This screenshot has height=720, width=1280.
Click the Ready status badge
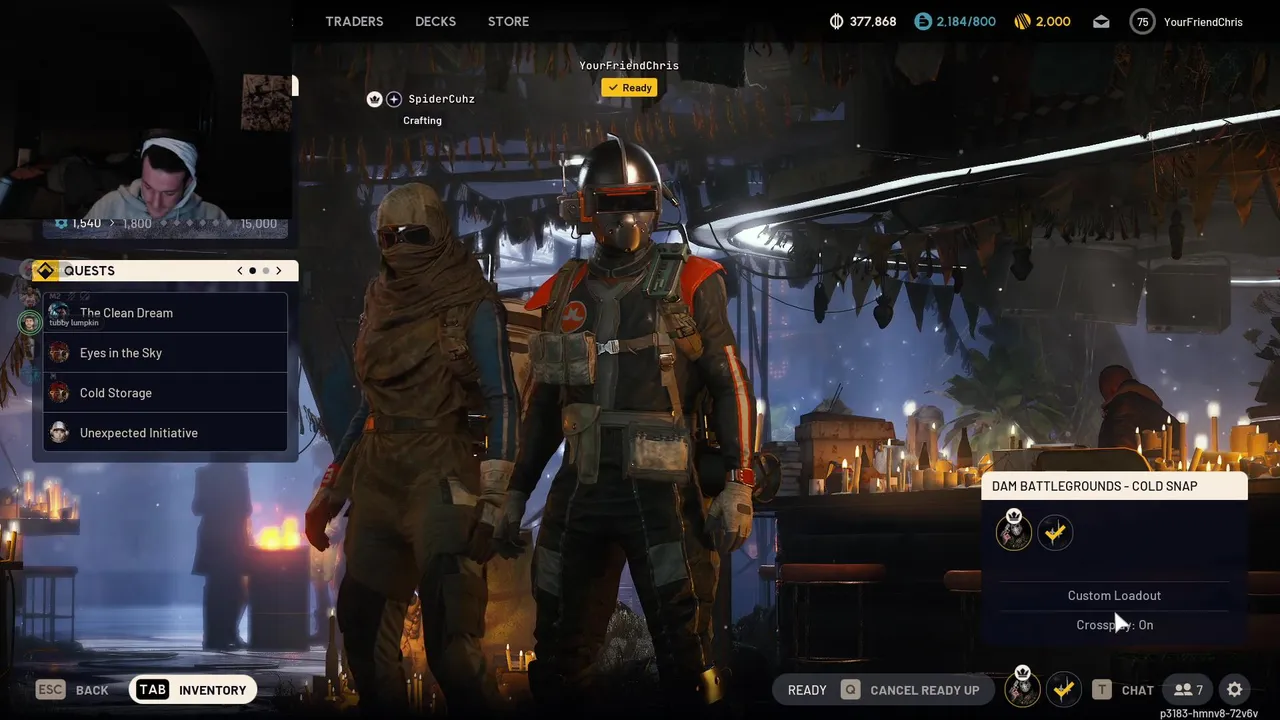[629, 88]
